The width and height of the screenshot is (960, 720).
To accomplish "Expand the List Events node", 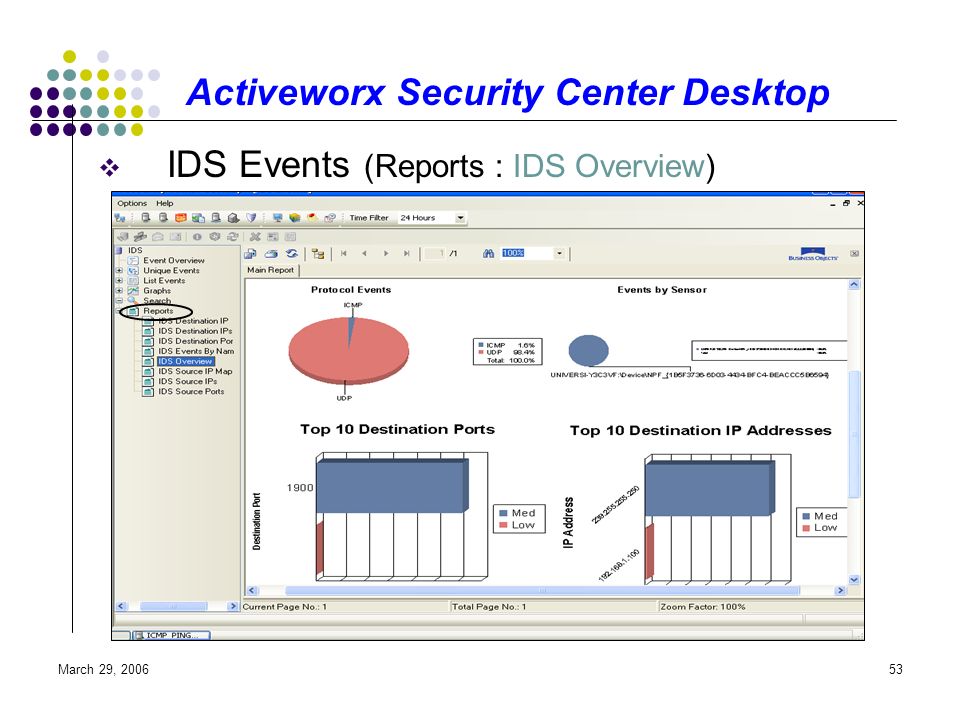I will [119, 281].
